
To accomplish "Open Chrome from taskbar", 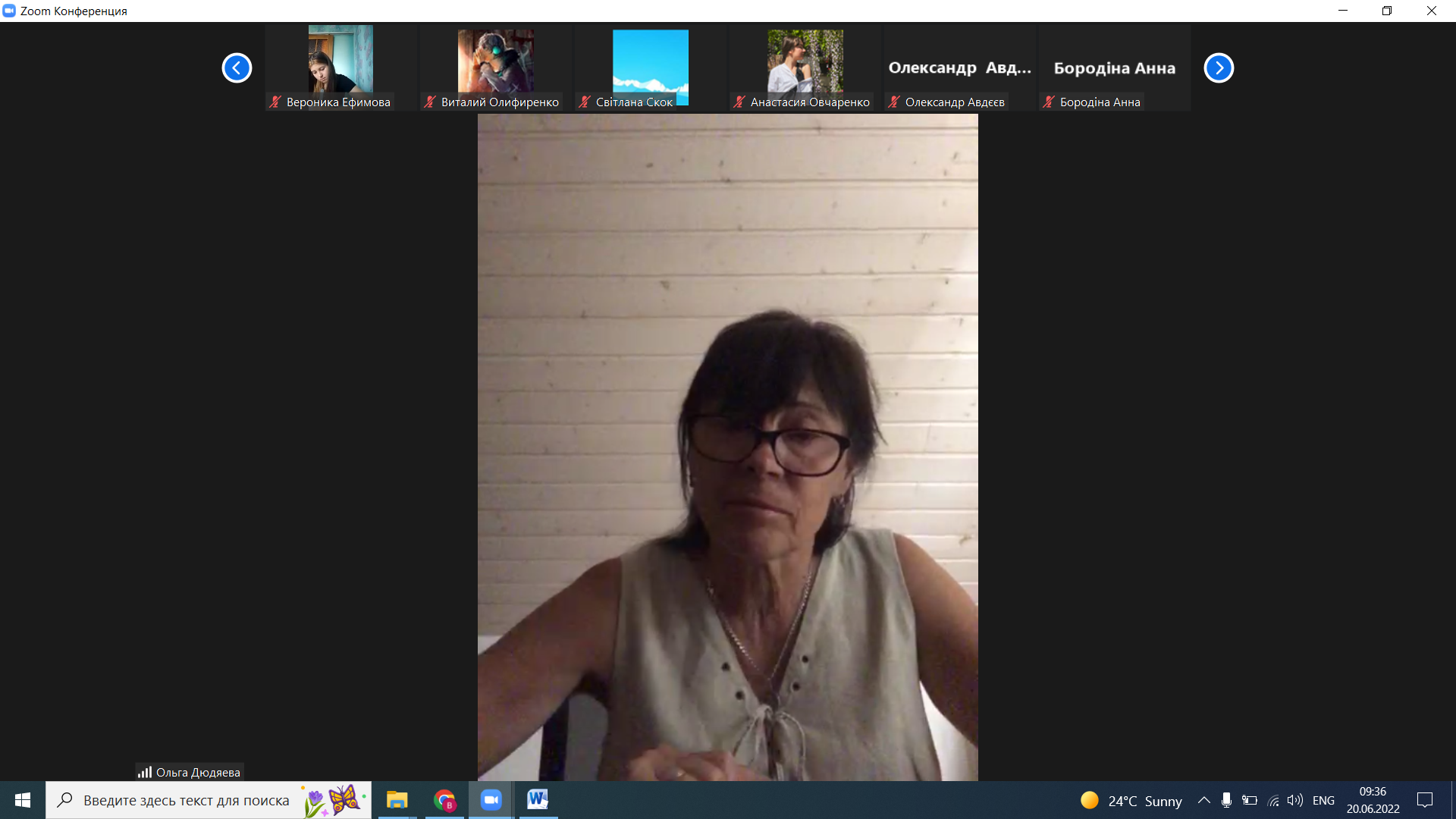I will click(444, 800).
